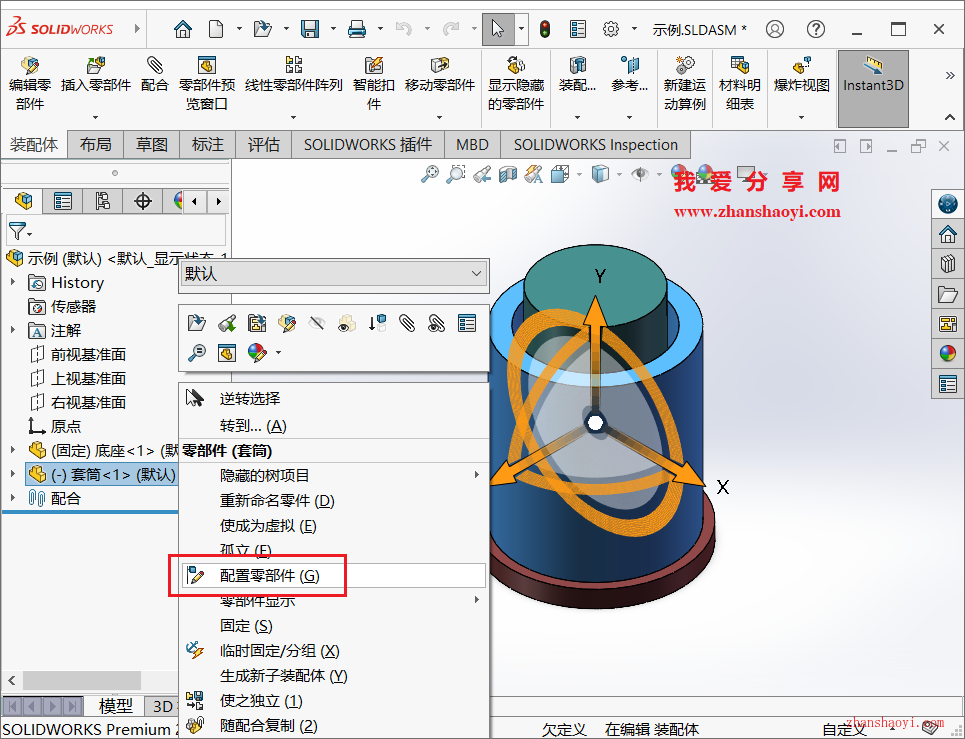Image resolution: width=965 pixels, height=739 pixels.
Task: Open the SOLIDWORKS Inspection tab
Action: 595,145
